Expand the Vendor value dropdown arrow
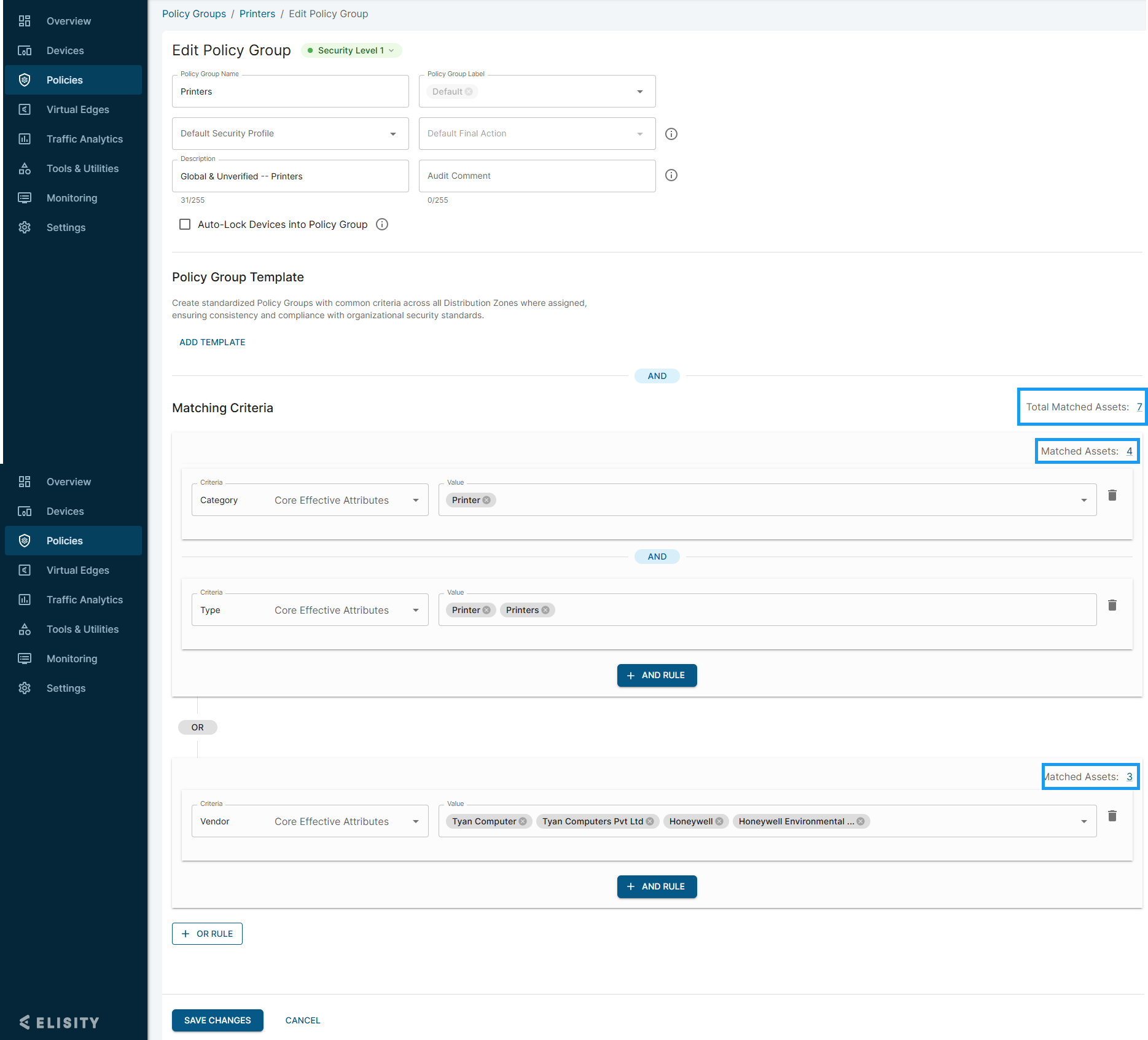The image size is (1148, 1040). pyautogui.click(x=1084, y=821)
